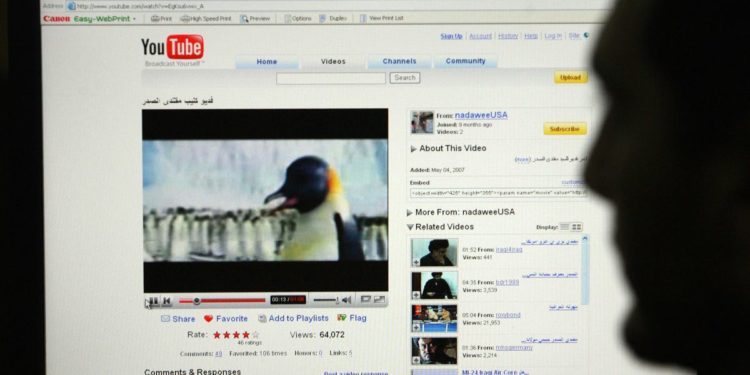Click the Flag link
Screen dimensions: 750x375
click(358, 318)
